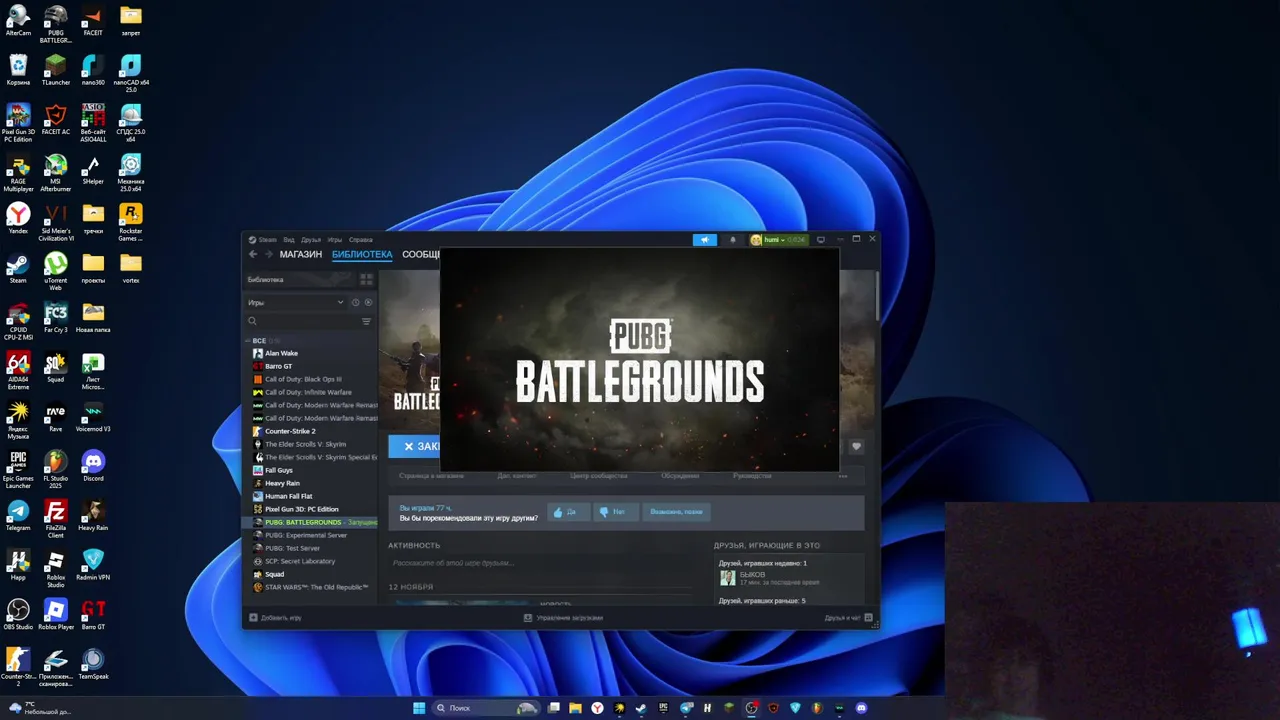Open the Обсуждения link
This screenshot has width=1280, height=720.
(680, 476)
